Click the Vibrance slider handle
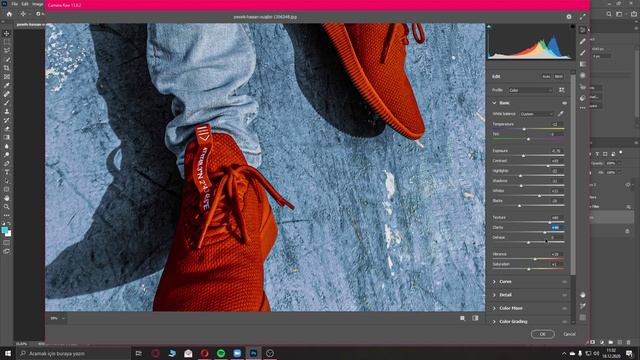The height and width of the screenshot is (360, 640). 535,259
